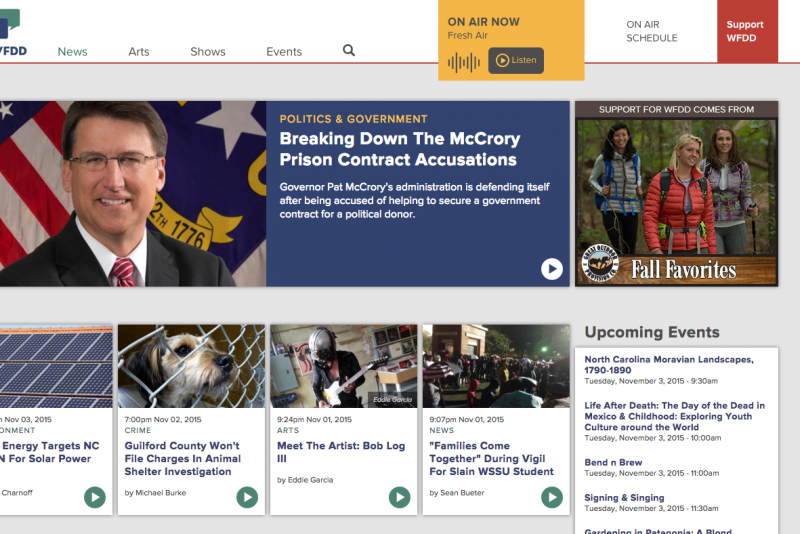Open the Fall Favorites sponsor ad
The image size is (800, 534).
click(677, 202)
